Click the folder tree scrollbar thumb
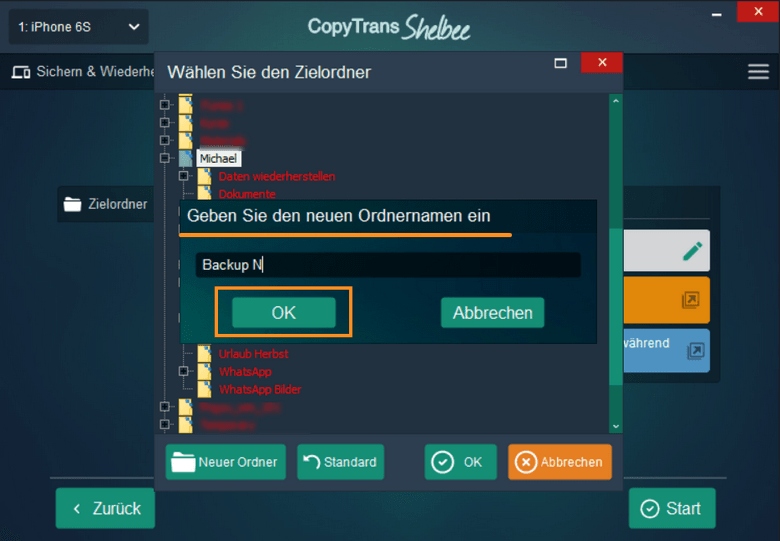Image resolution: width=780 pixels, height=541 pixels. (x=616, y=306)
